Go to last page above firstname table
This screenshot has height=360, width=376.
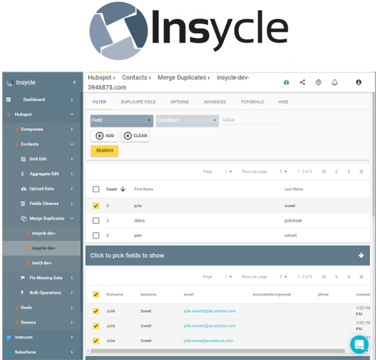click(361, 277)
